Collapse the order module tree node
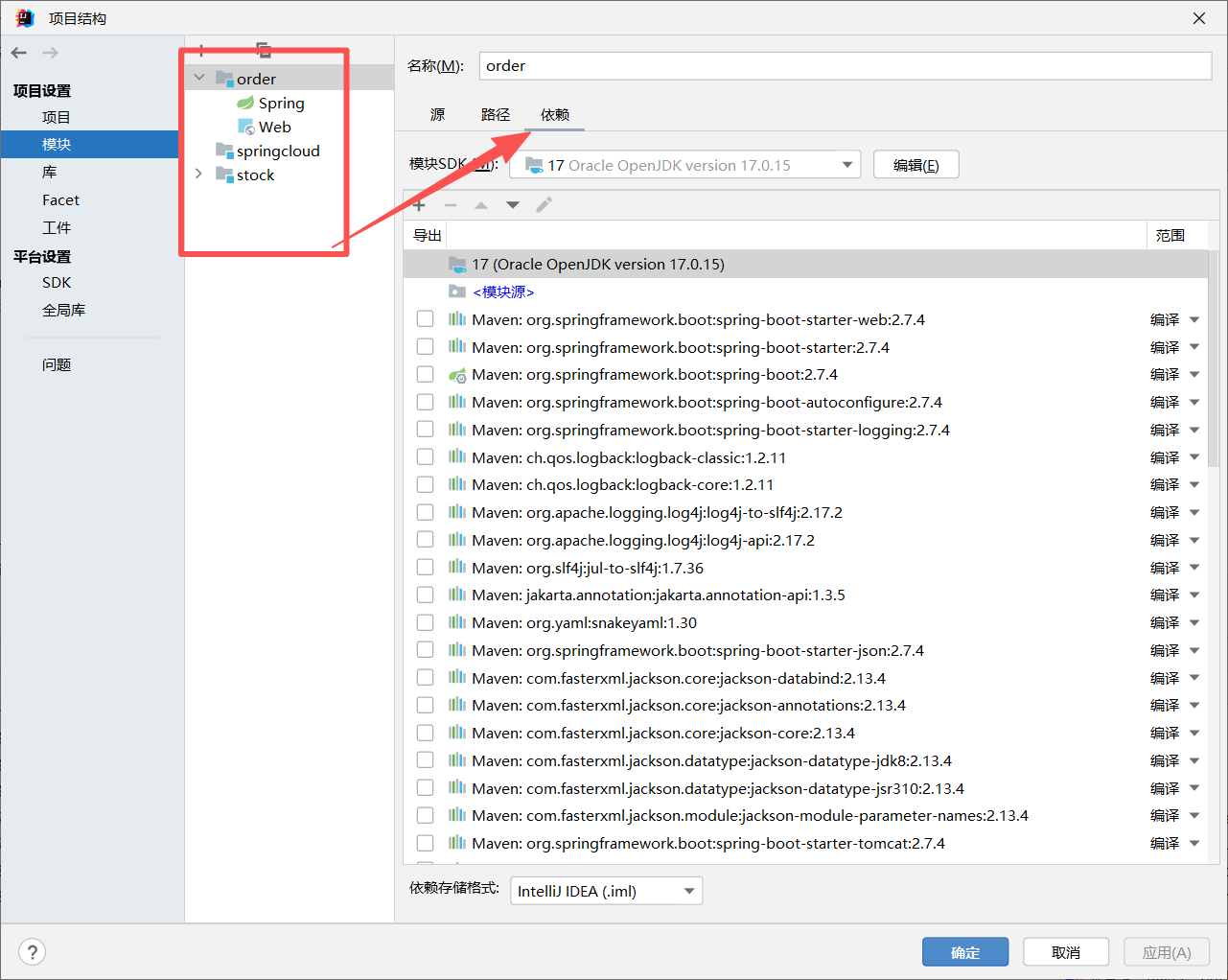The height and width of the screenshot is (980, 1228). click(199, 78)
